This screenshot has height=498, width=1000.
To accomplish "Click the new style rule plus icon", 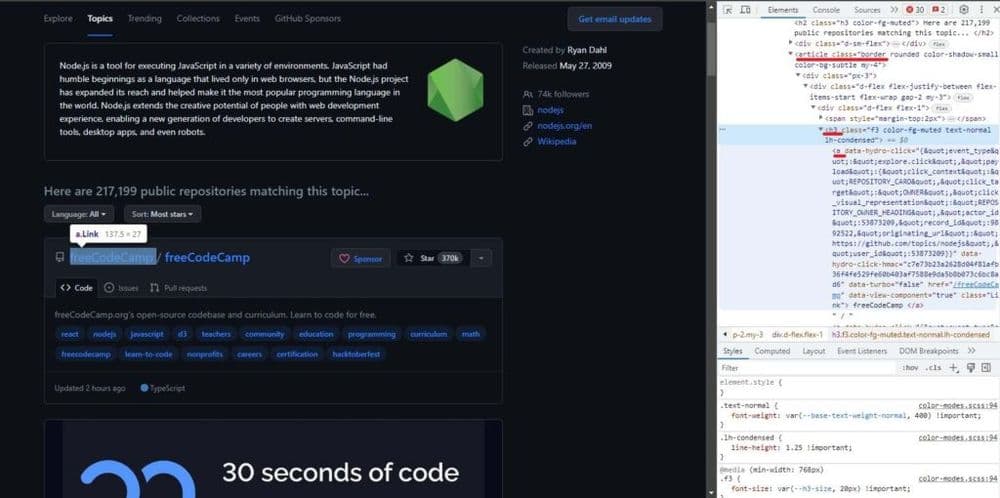I will pos(953,368).
